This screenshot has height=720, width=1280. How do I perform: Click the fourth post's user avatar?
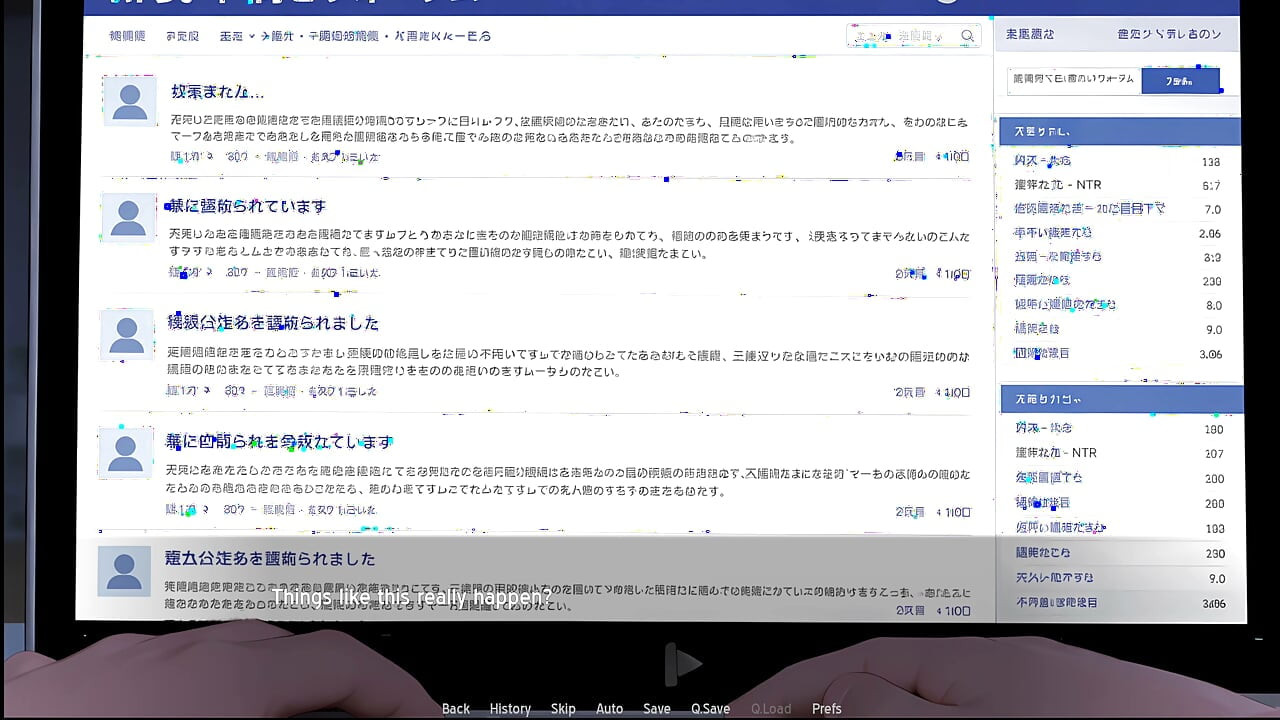point(125,453)
